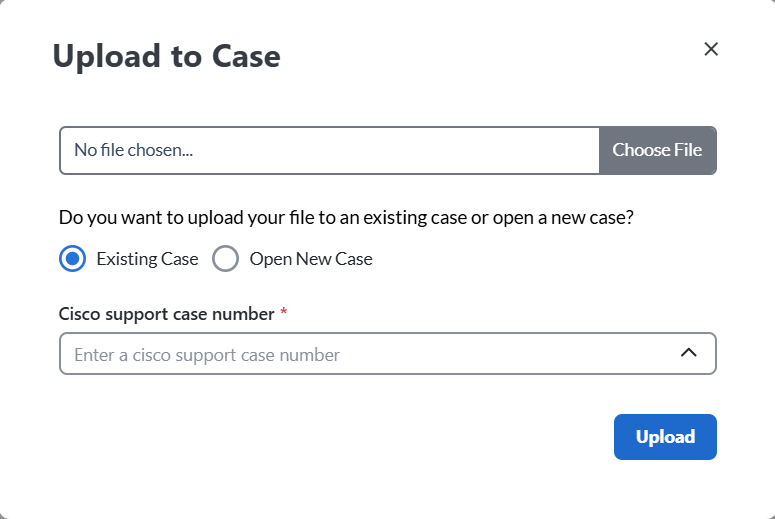775x519 pixels.
Task: Focus the Cisco support case number field
Action: tap(360, 354)
